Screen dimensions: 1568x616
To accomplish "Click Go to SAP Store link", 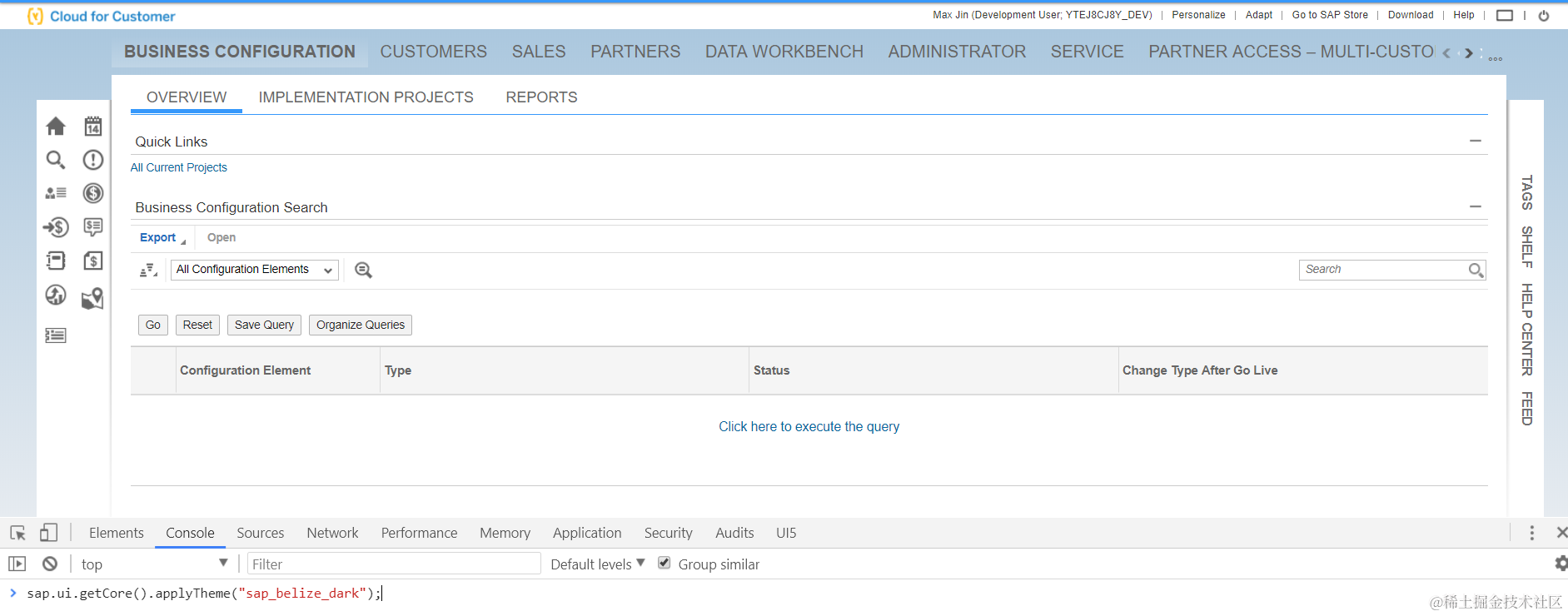I will (1330, 15).
